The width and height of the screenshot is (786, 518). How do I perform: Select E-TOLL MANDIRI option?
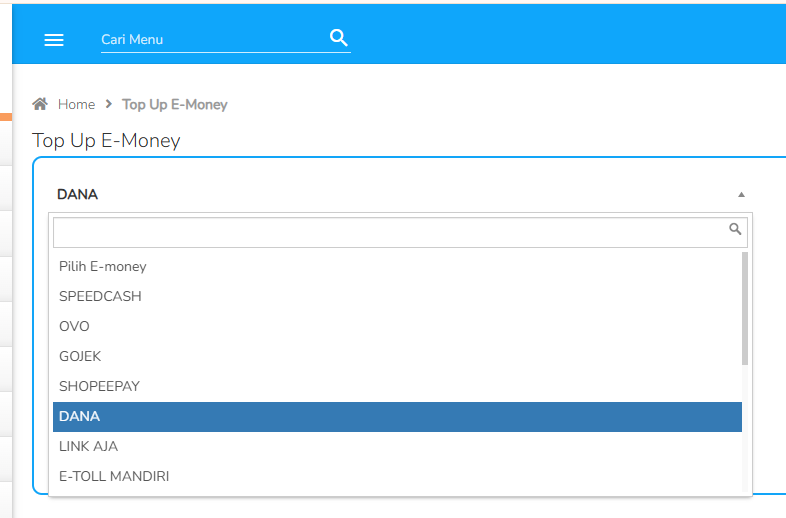(x=398, y=476)
